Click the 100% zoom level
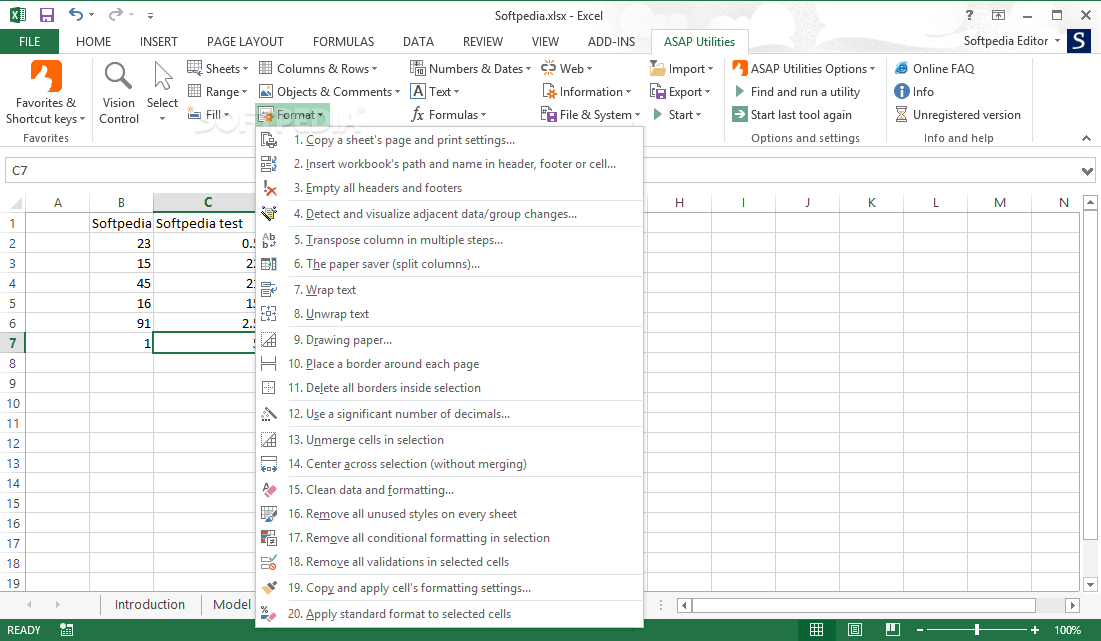Screen dimensions: 1101x641 click(x=1067, y=630)
